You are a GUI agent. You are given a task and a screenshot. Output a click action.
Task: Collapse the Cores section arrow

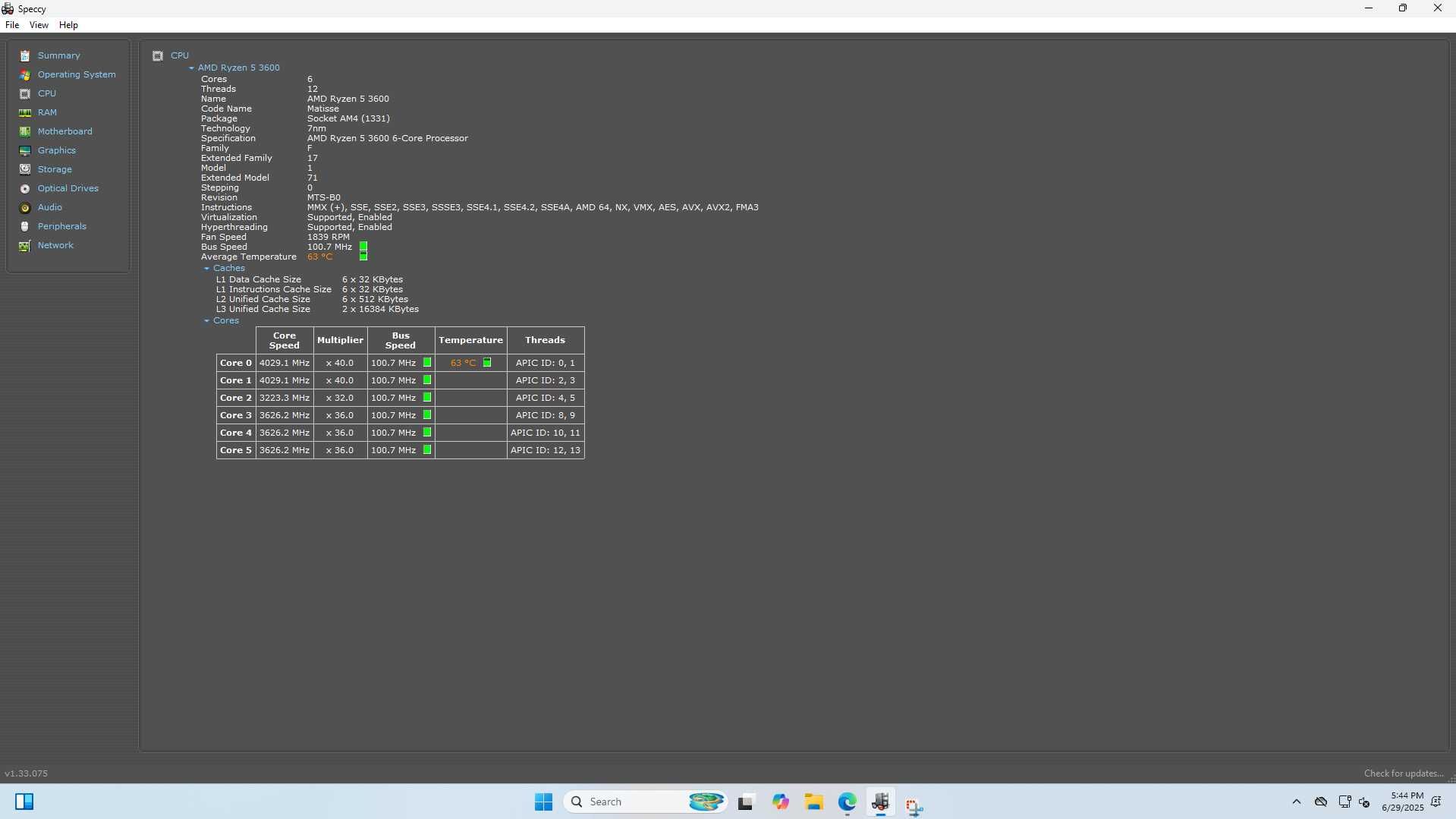click(x=206, y=321)
